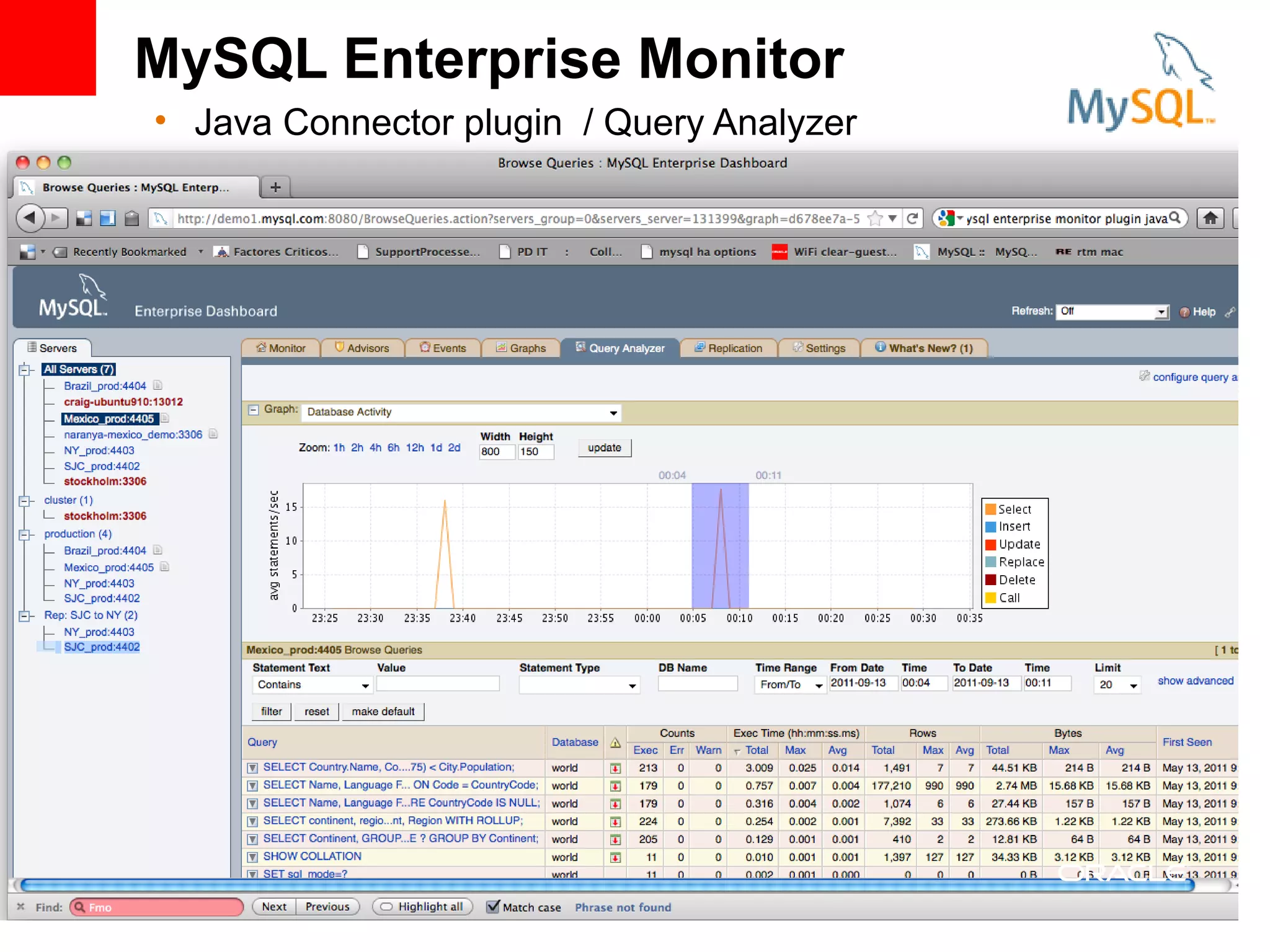Open the Limit 20 dropdown

tap(1117, 685)
